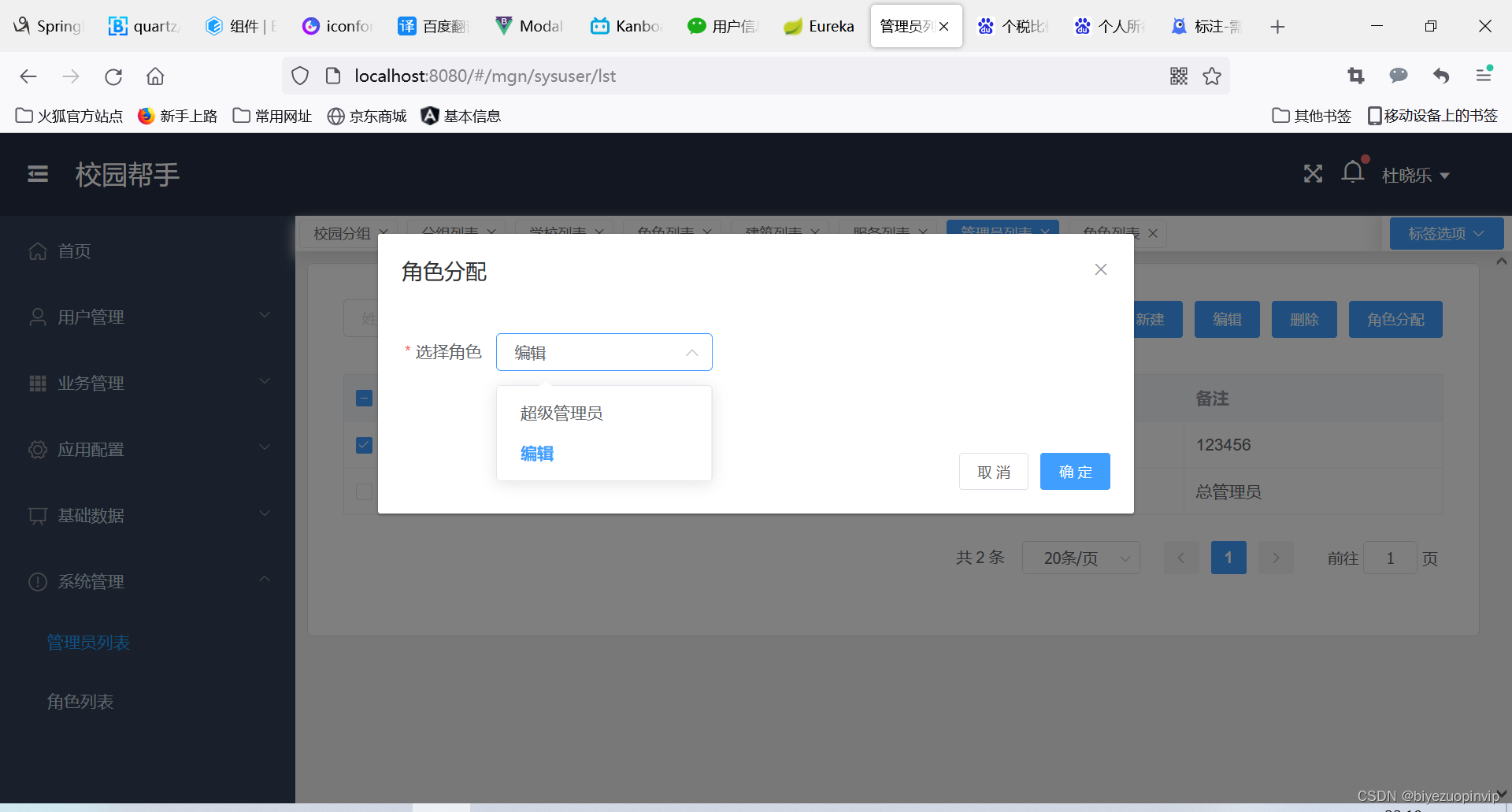Viewport: 1512px width, 812px height.
Task: Click the 首页 home icon in sidebar
Action: 38,250
